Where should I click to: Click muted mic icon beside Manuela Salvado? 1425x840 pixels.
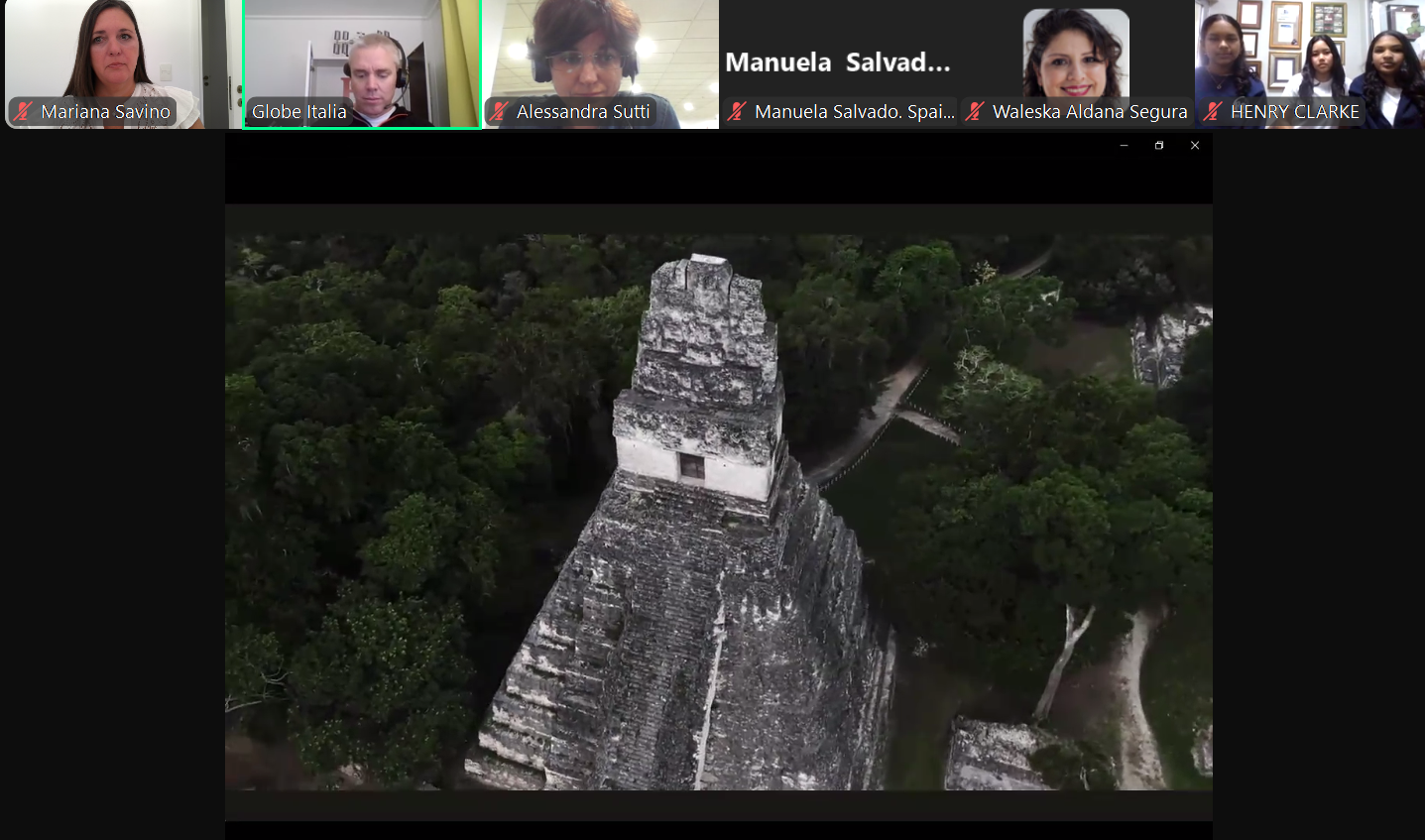pos(737,112)
